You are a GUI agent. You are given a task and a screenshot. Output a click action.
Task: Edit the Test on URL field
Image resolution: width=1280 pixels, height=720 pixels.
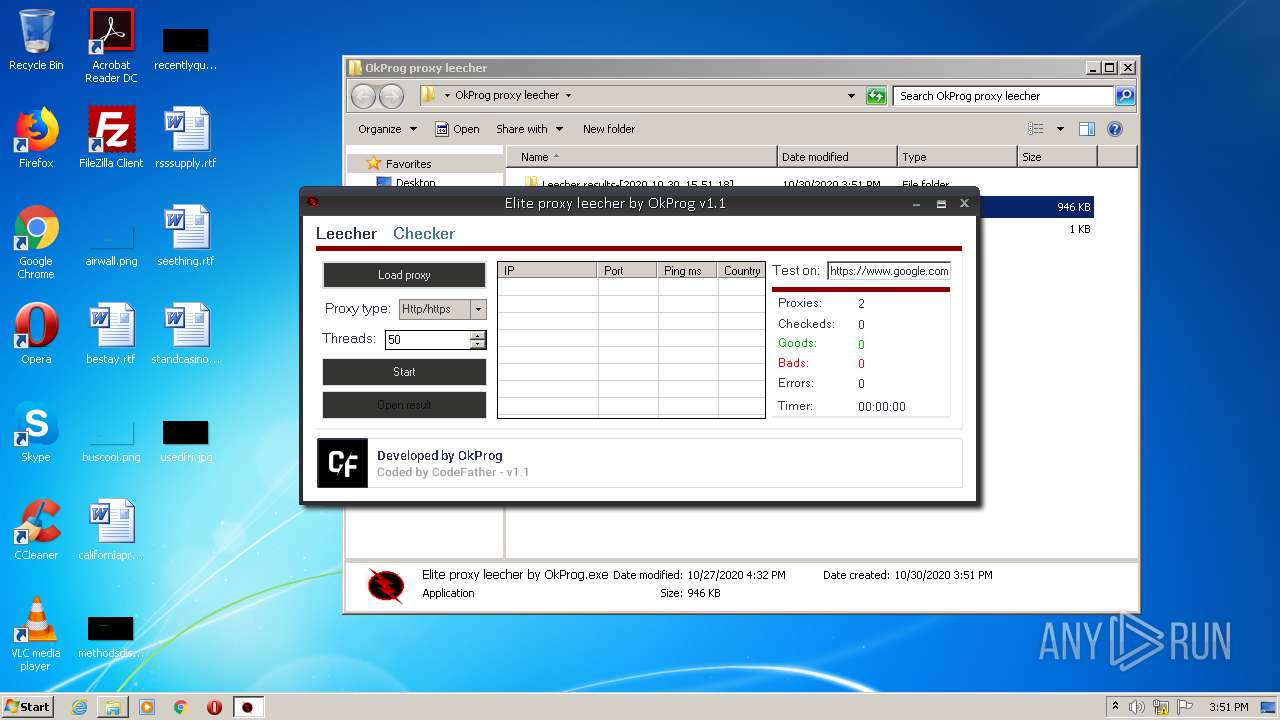click(x=889, y=271)
